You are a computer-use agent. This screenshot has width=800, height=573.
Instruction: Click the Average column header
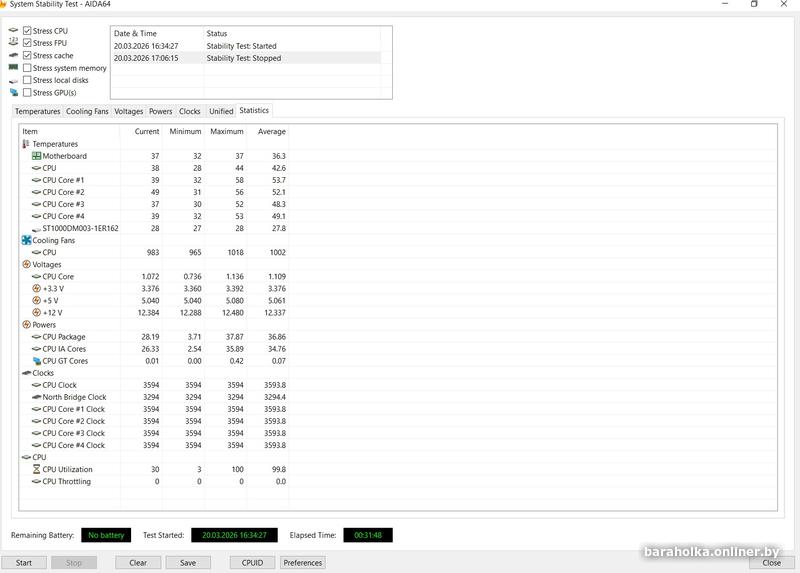pos(267,132)
